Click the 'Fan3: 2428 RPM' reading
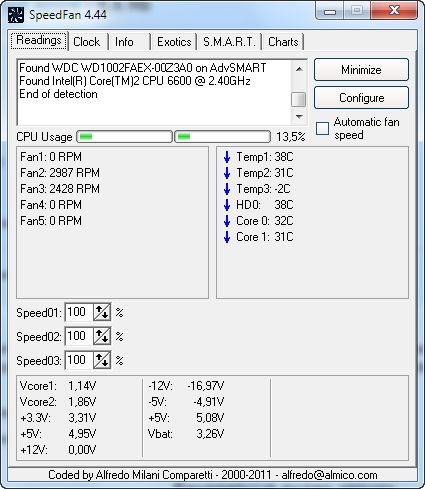This screenshot has width=425, height=489. pyautogui.click(x=60, y=189)
